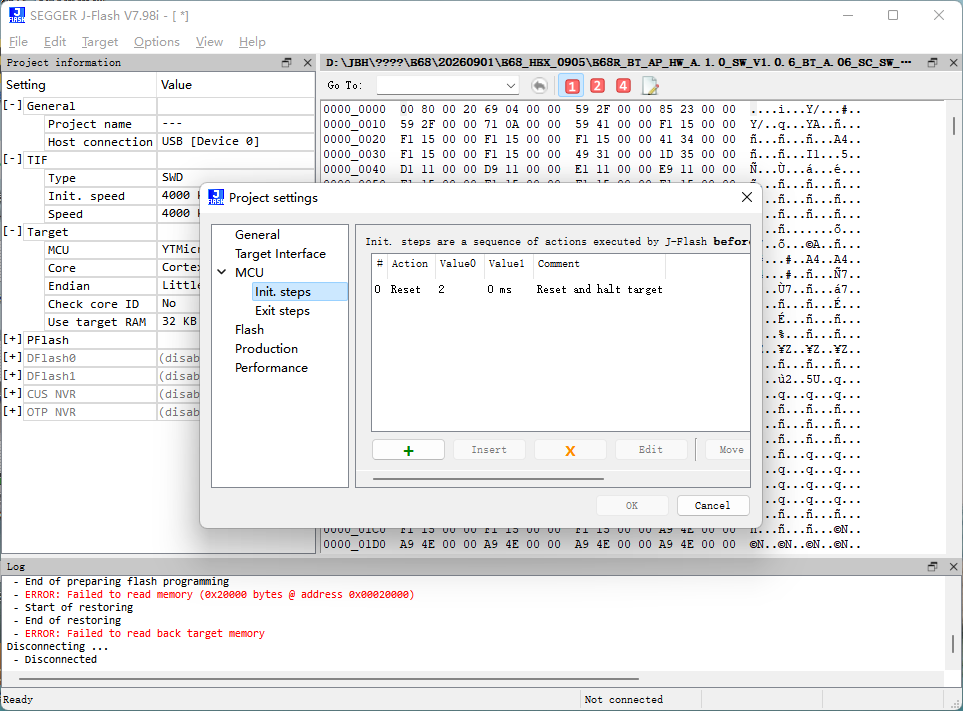Image resolution: width=963 pixels, height=711 pixels.
Task: Delete the selected init step with X
Action: (x=570, y=450)
